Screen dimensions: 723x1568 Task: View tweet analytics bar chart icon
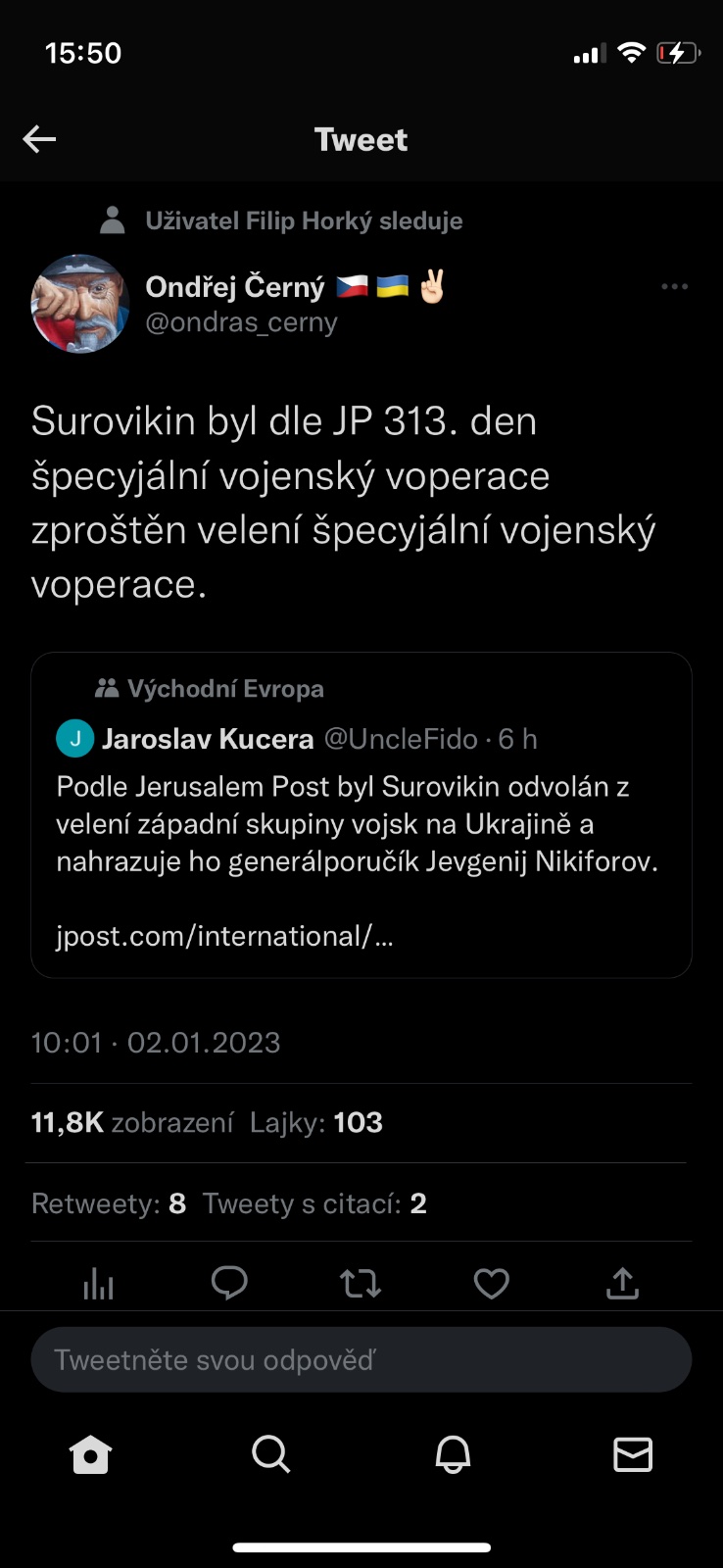point(99,1283)
